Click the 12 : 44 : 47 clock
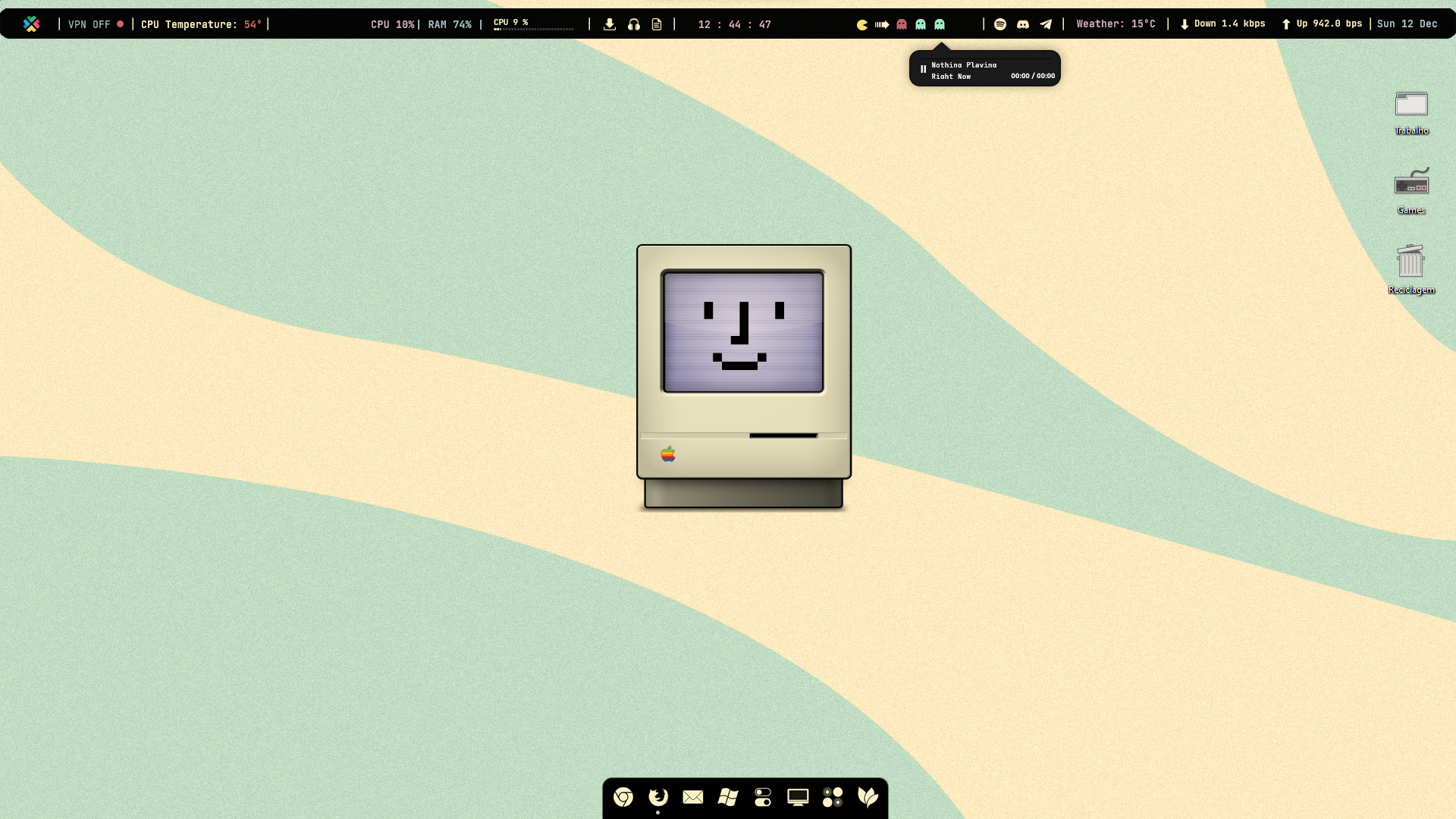The height and width of the screenshot is (819, 1456). point(735,24)
